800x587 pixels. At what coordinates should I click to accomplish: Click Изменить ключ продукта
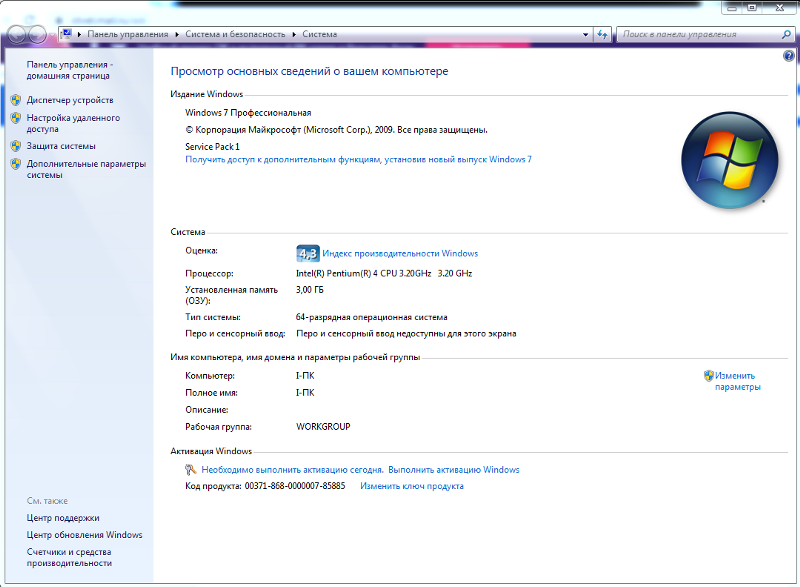(412, 486)
